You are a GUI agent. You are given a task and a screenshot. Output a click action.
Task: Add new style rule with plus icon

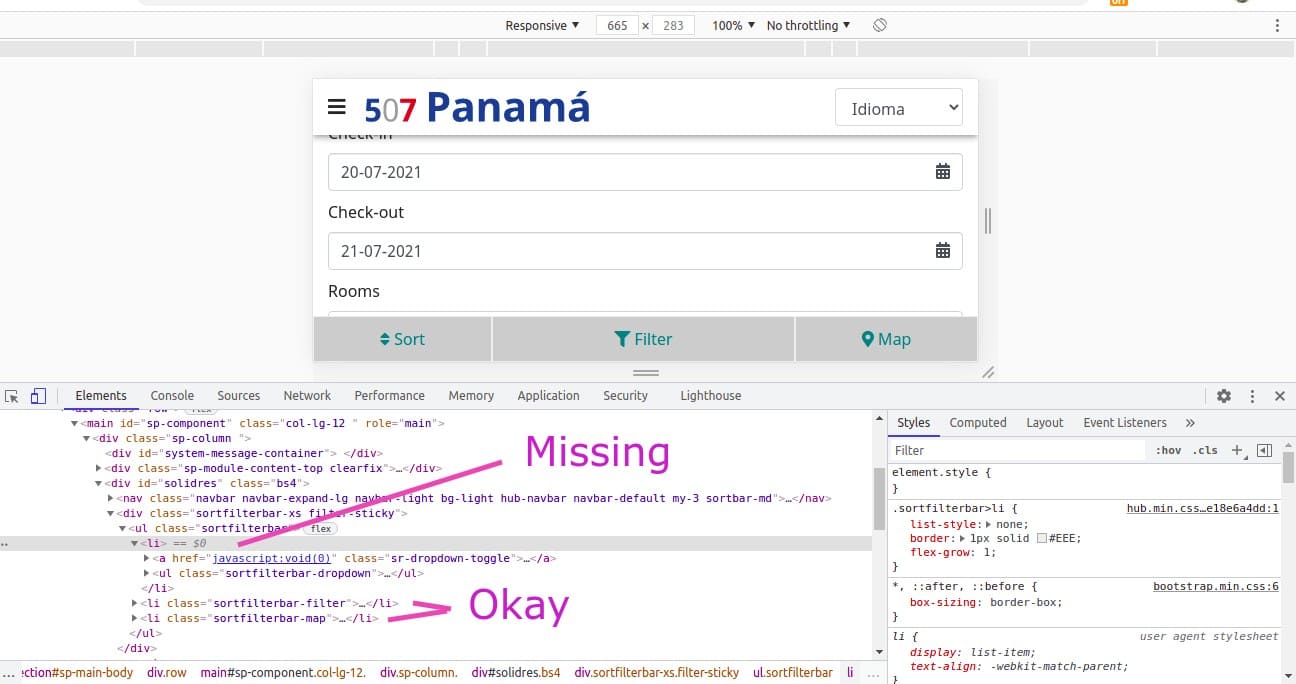click(x=1237, y=450)
